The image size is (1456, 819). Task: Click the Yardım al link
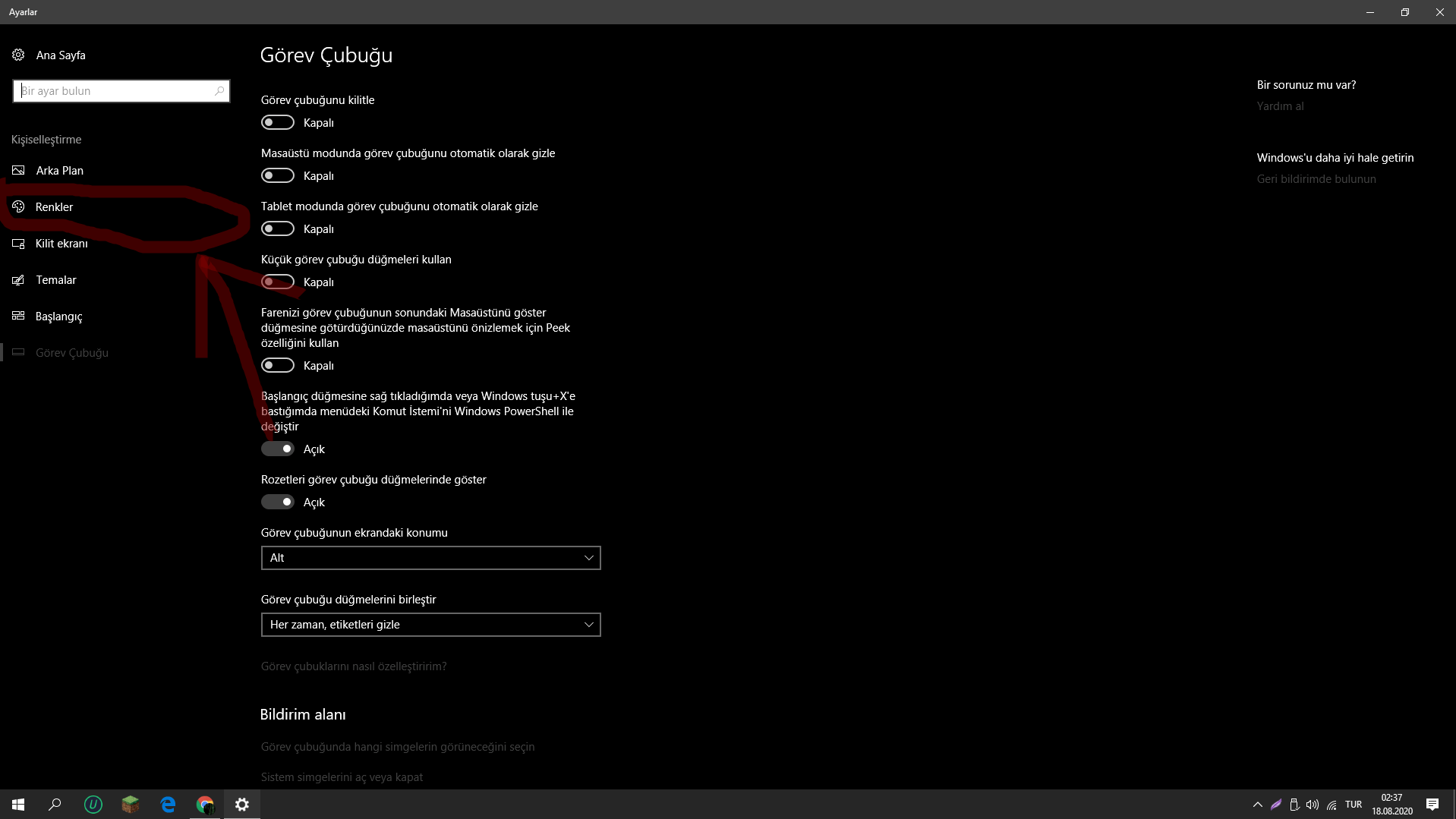1280,106
